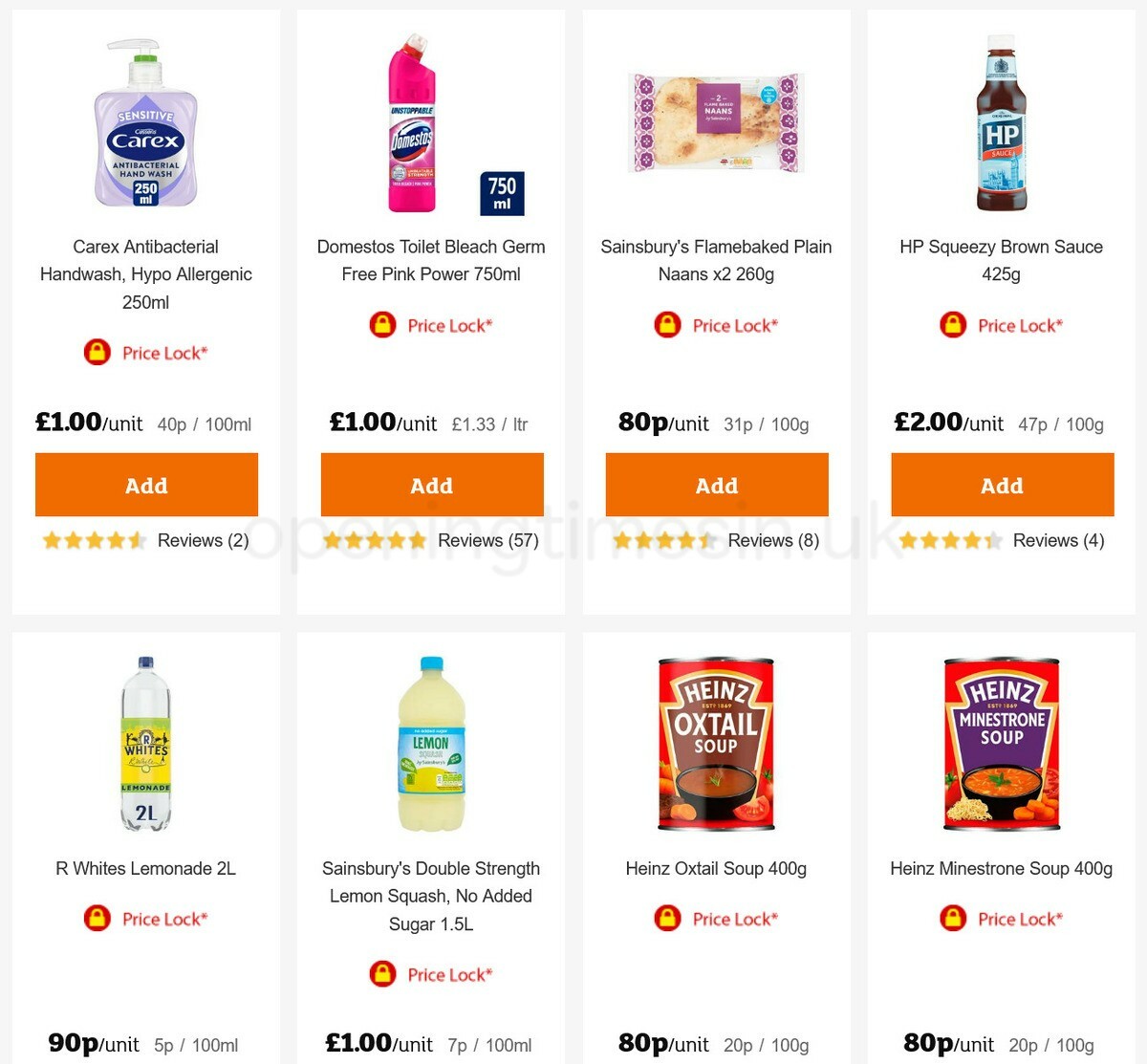Add Carex Antibacterial Handwash to the basket
1147x1064 pixels.
145,485
